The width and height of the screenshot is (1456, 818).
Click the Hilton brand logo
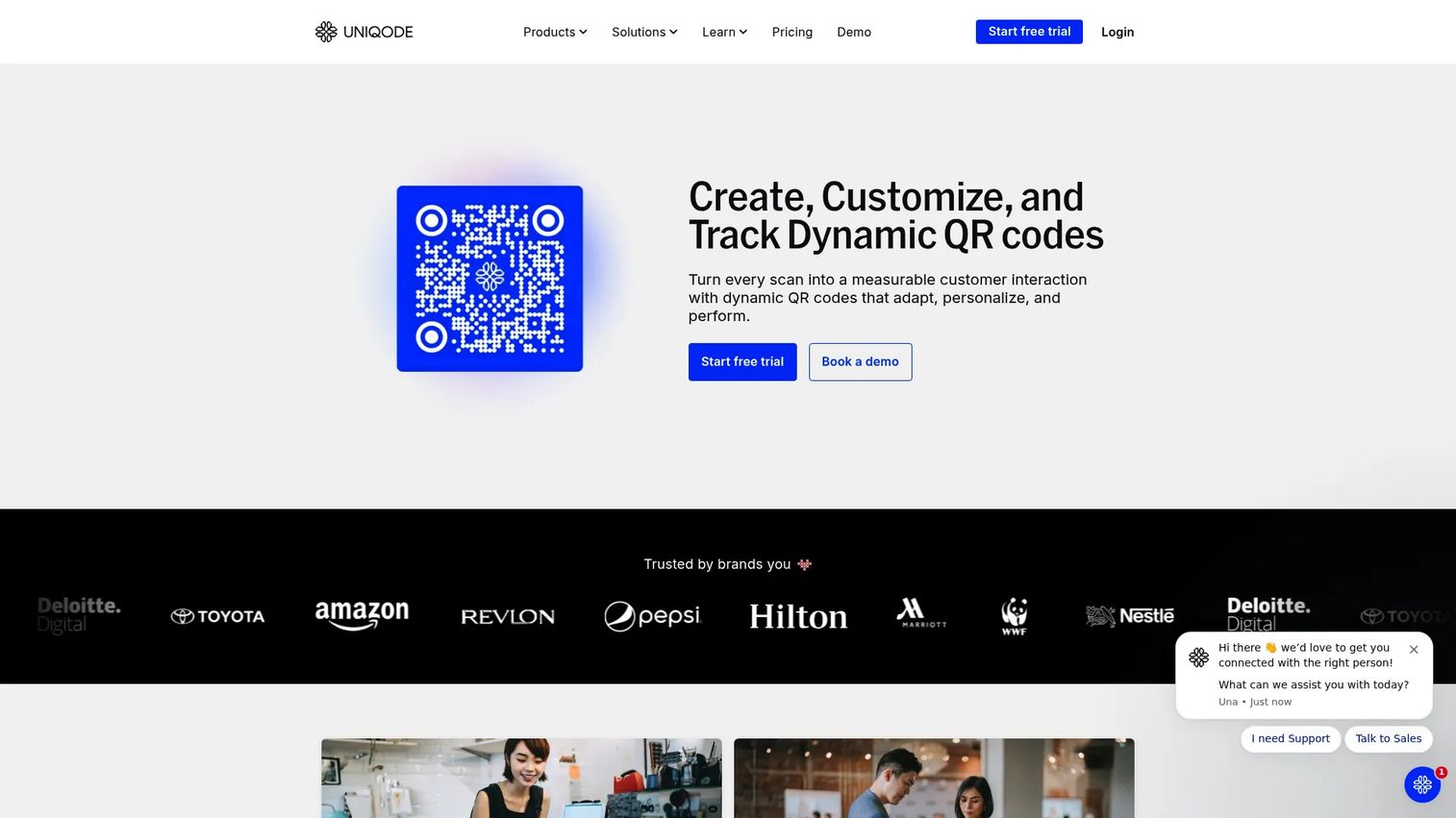click(798, 616)
